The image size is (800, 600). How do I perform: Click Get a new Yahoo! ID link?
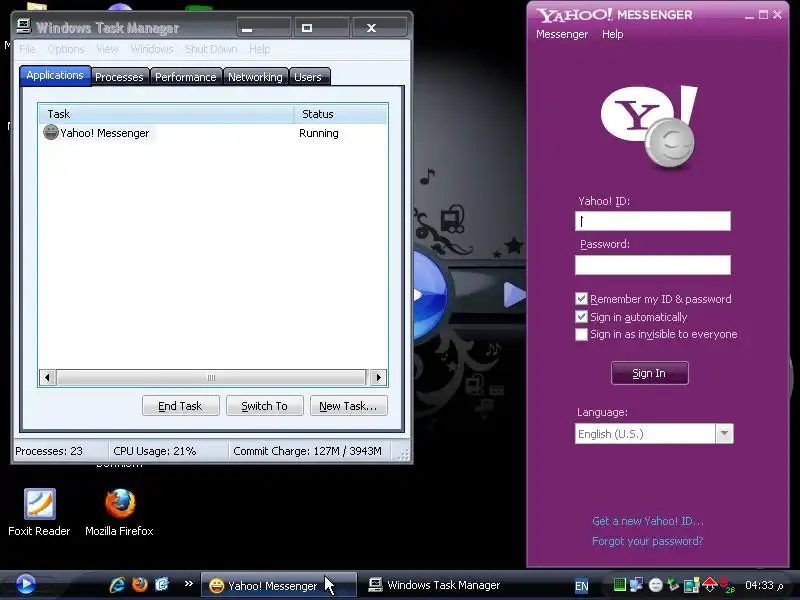(647, 521)
